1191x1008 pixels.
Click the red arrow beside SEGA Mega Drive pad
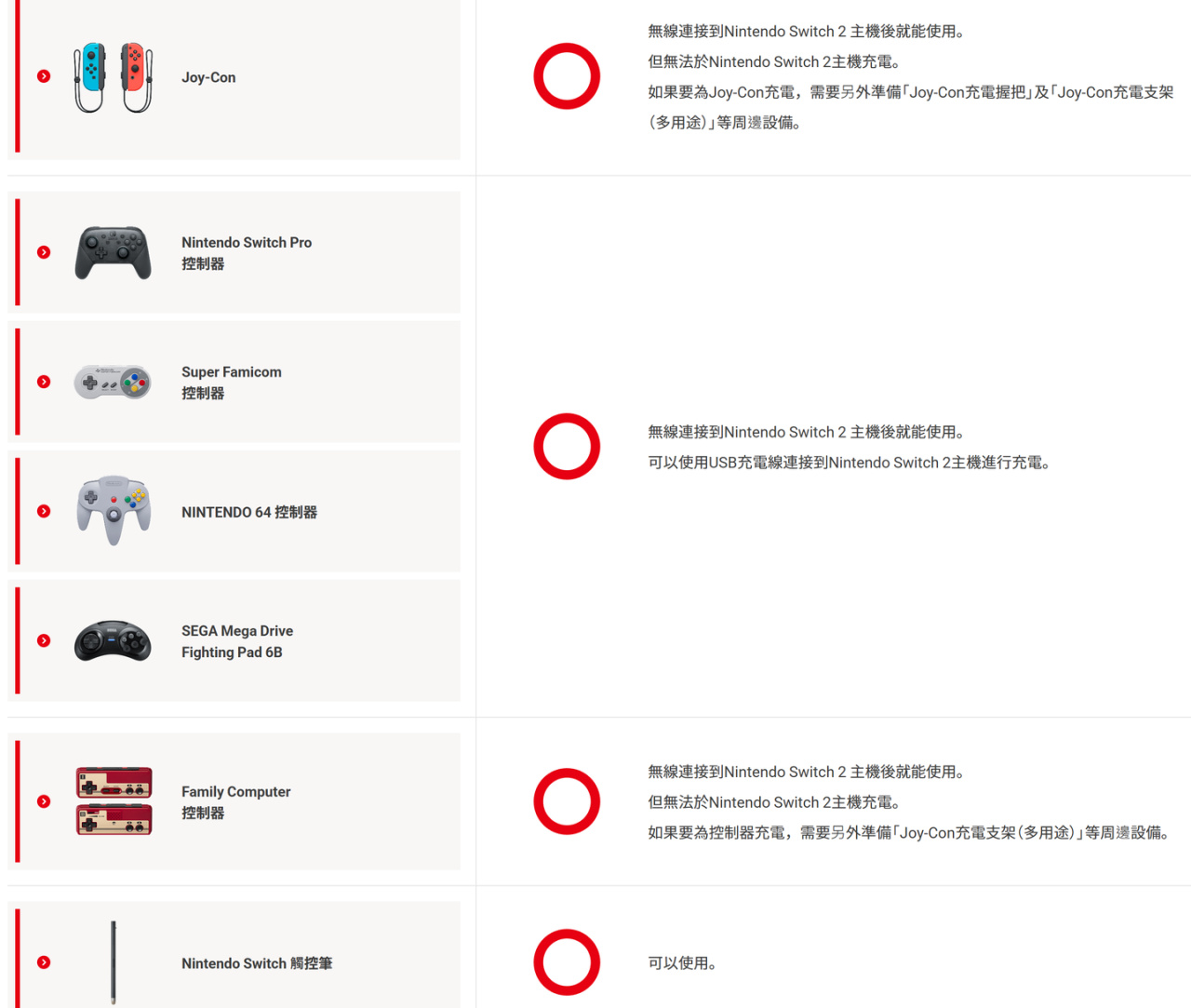[44, 640]
